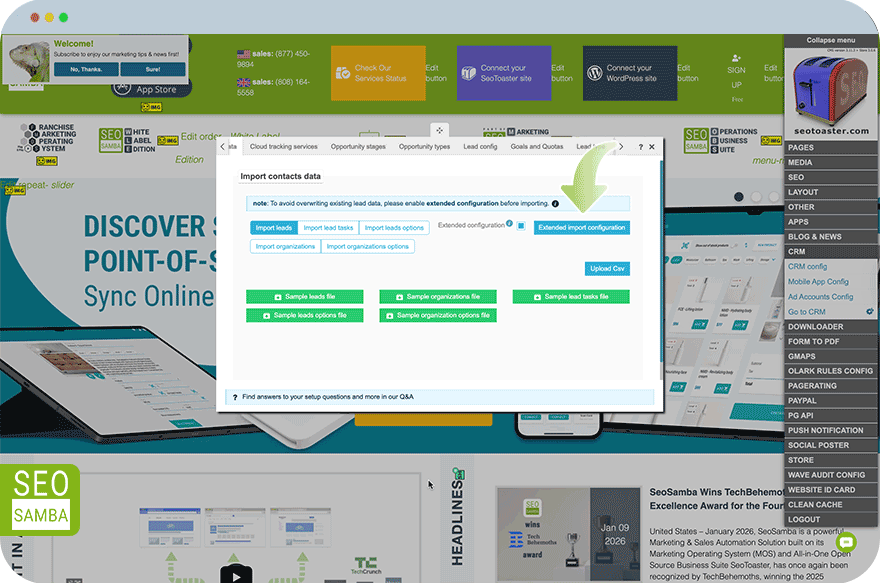880x583 pixels.
Task: Open the CRM config link
Action: (x=807, y=267)
